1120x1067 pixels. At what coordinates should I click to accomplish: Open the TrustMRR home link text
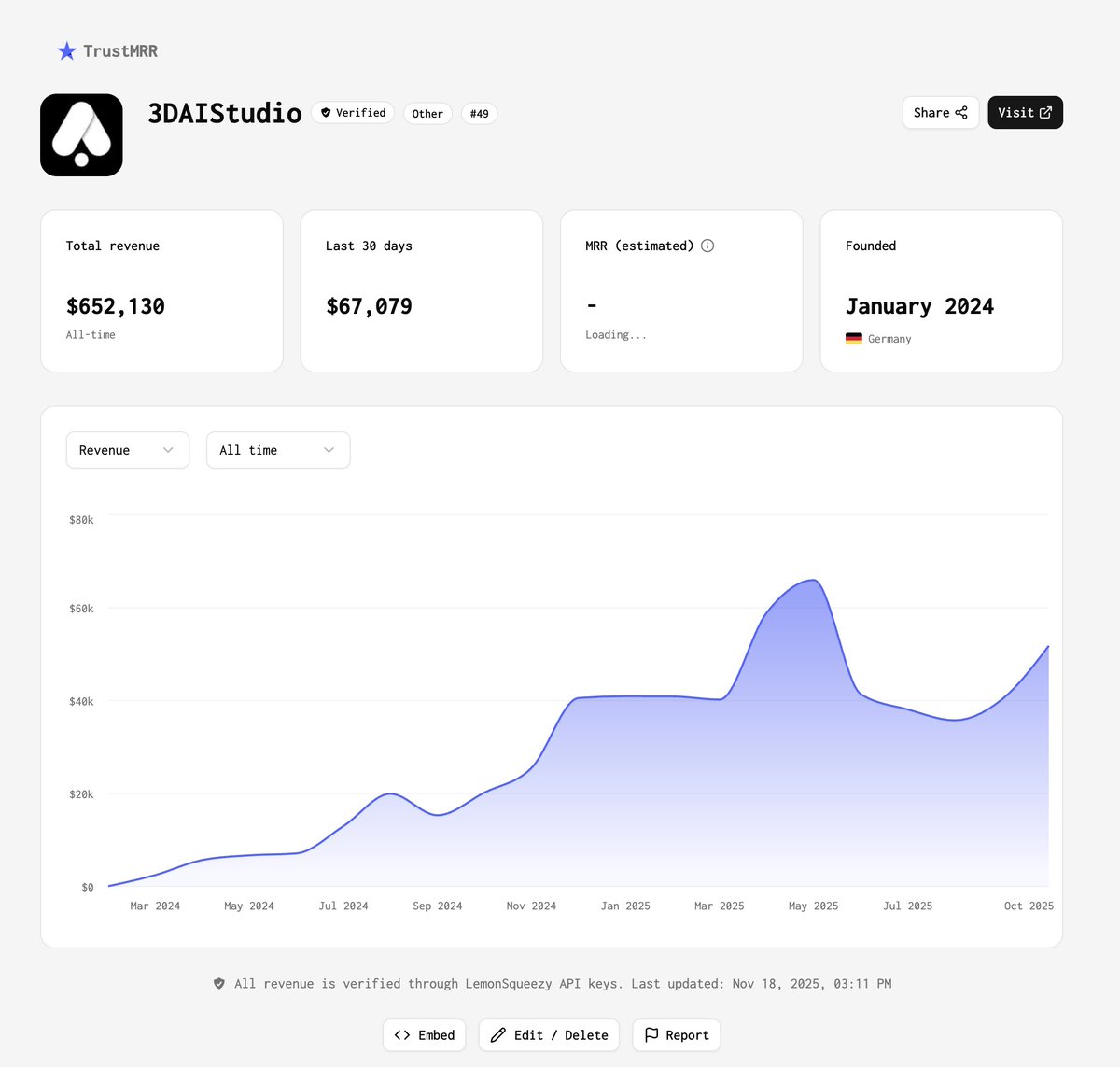120,51
